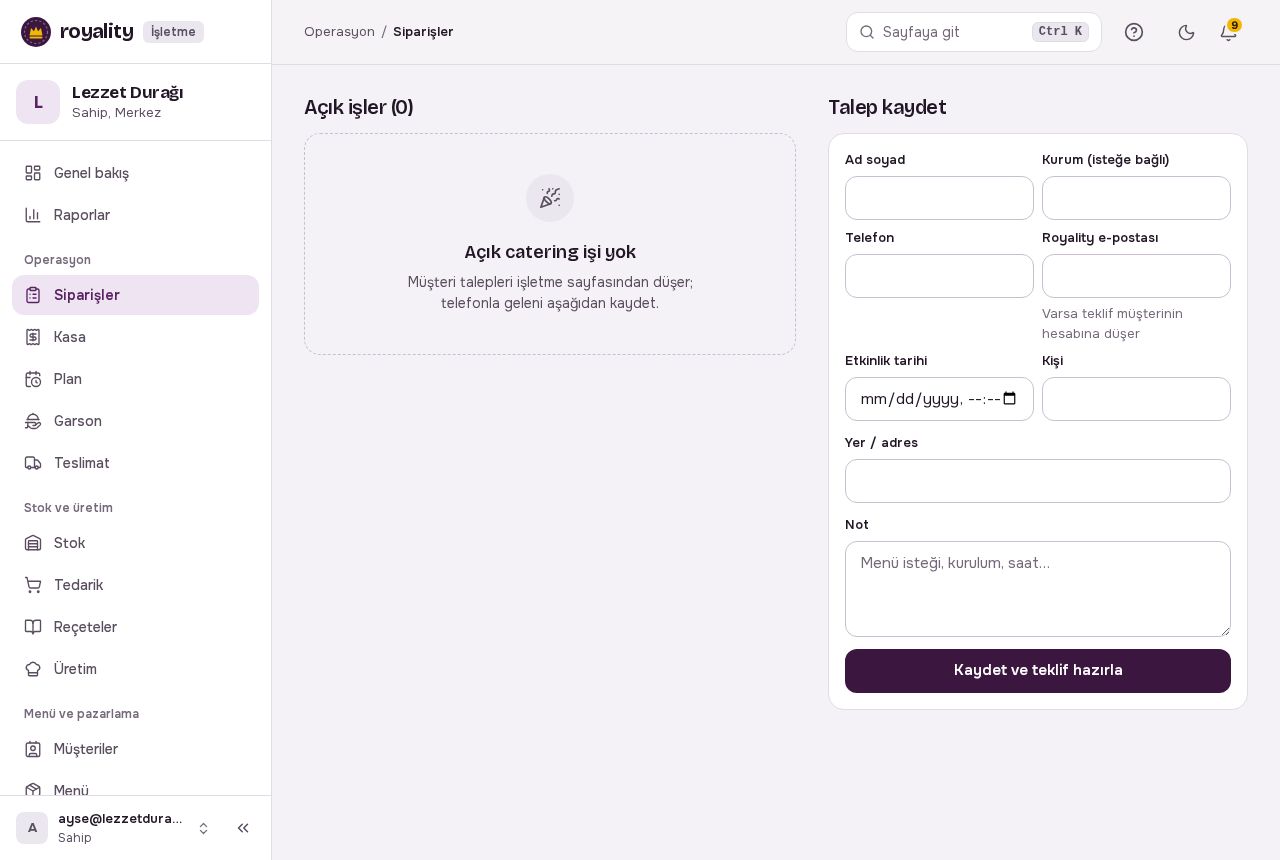
Task: Click the Not textarea field
Action: 1038,589
